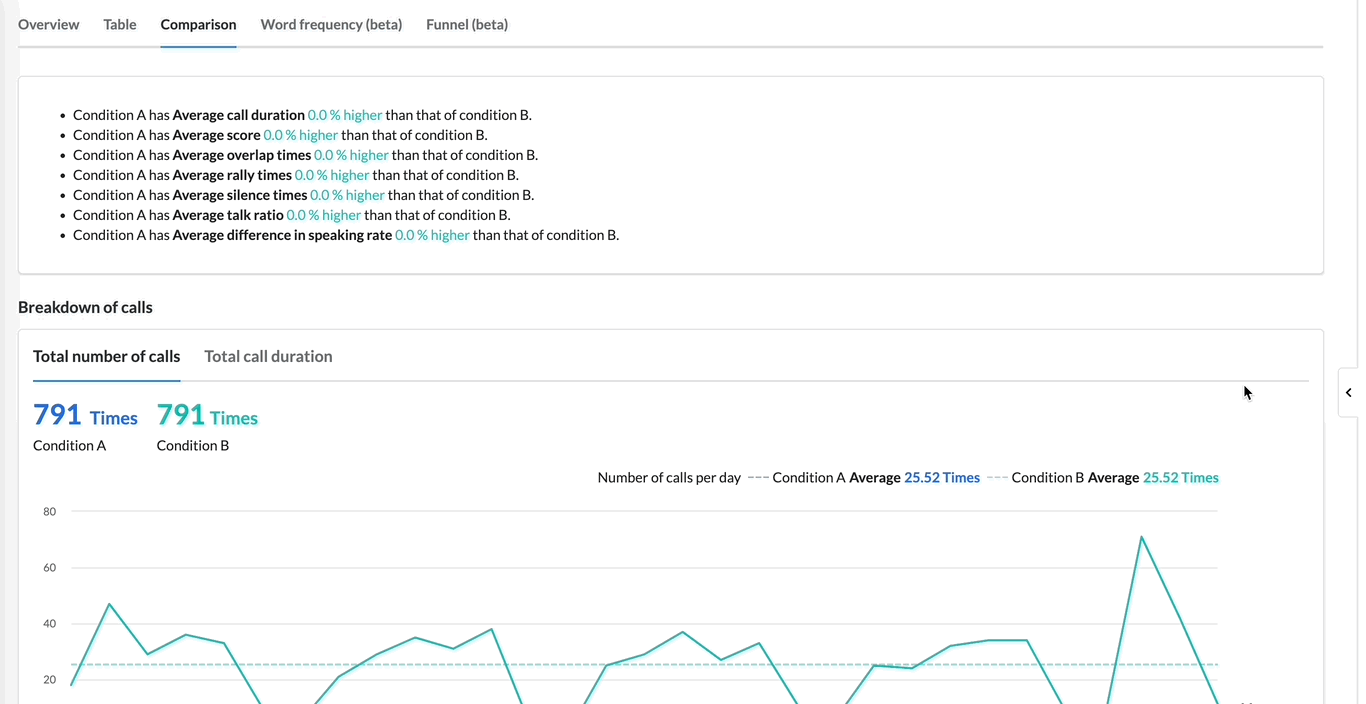Click the 80 y-axis label

point(49,512)
